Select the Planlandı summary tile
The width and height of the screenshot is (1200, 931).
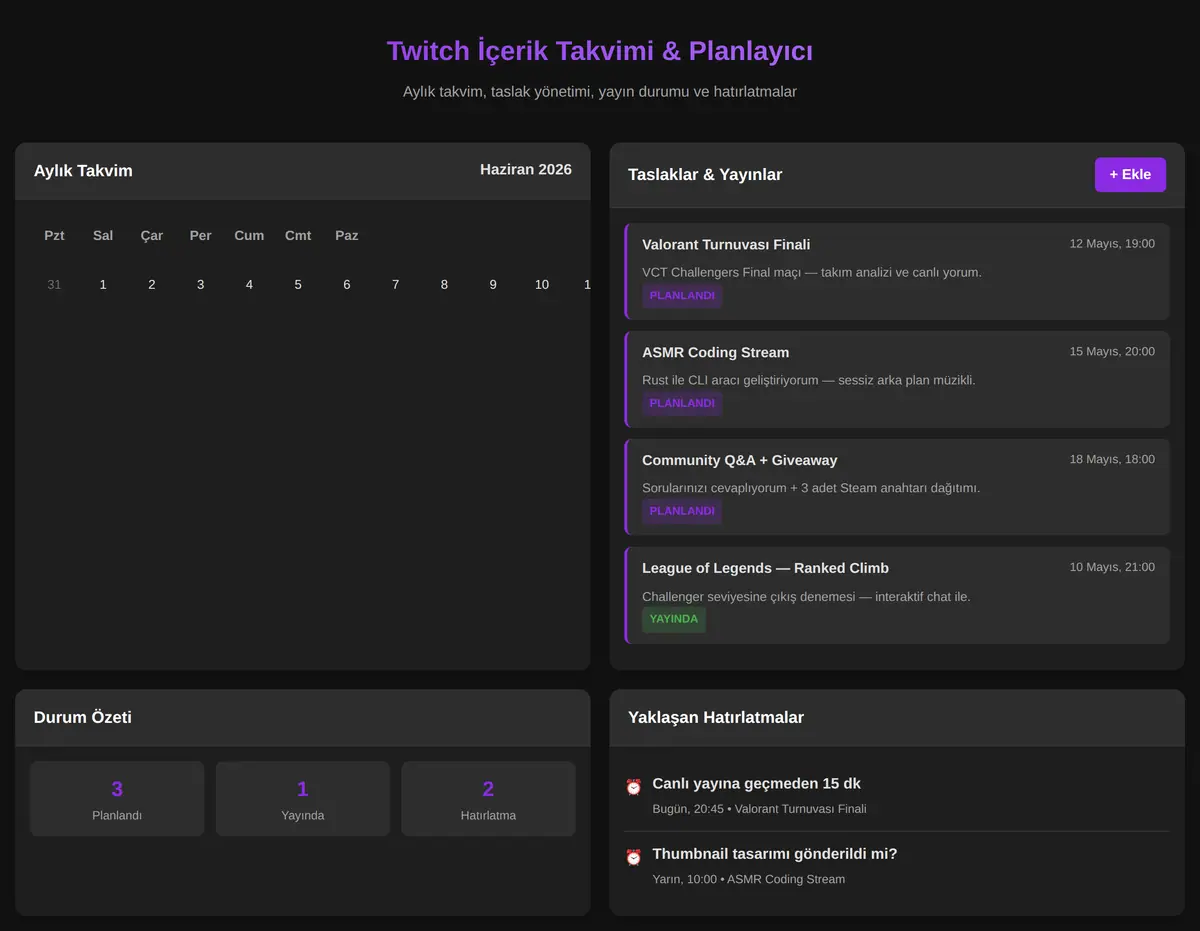tap(117, 799)
